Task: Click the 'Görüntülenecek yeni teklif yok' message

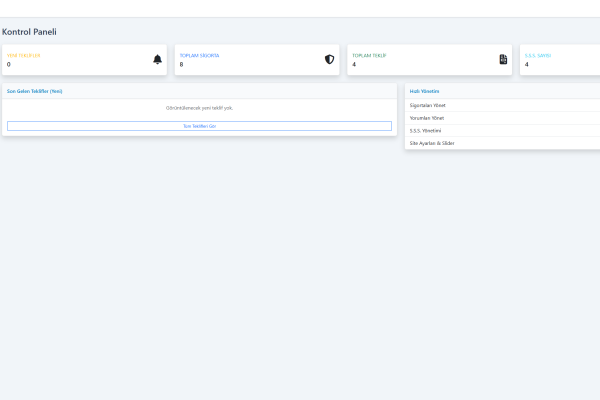Action: (199, 107)
